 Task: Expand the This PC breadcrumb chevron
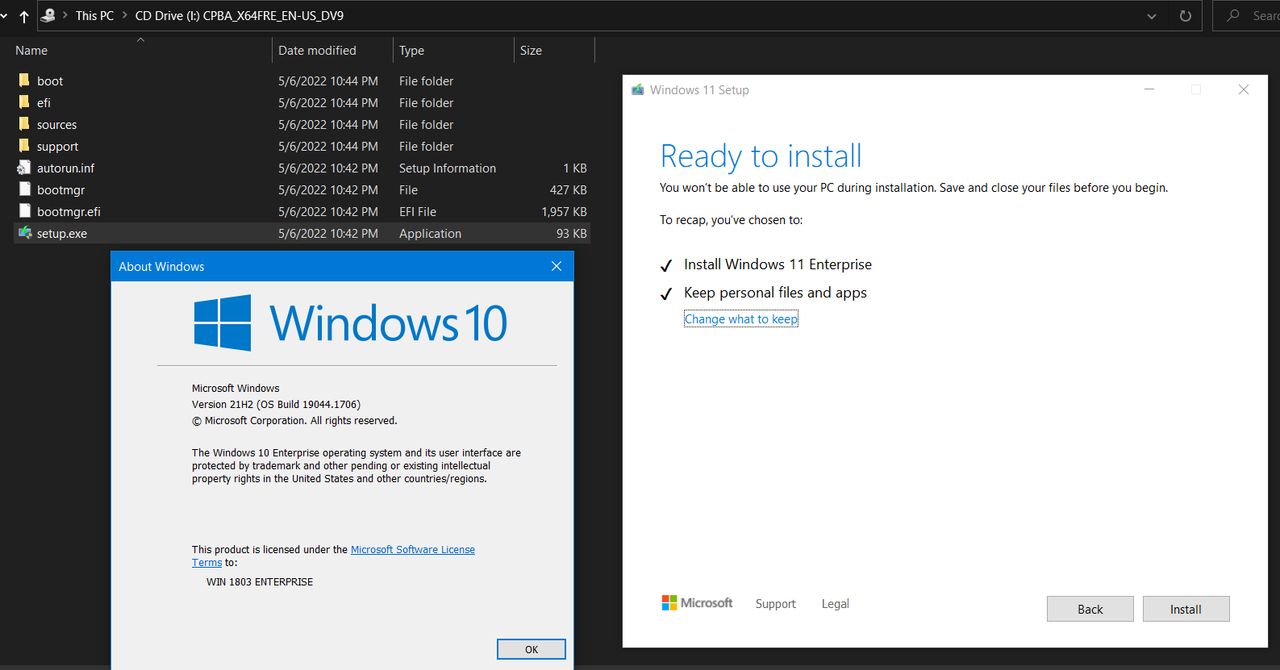click(x=125, y=16)
